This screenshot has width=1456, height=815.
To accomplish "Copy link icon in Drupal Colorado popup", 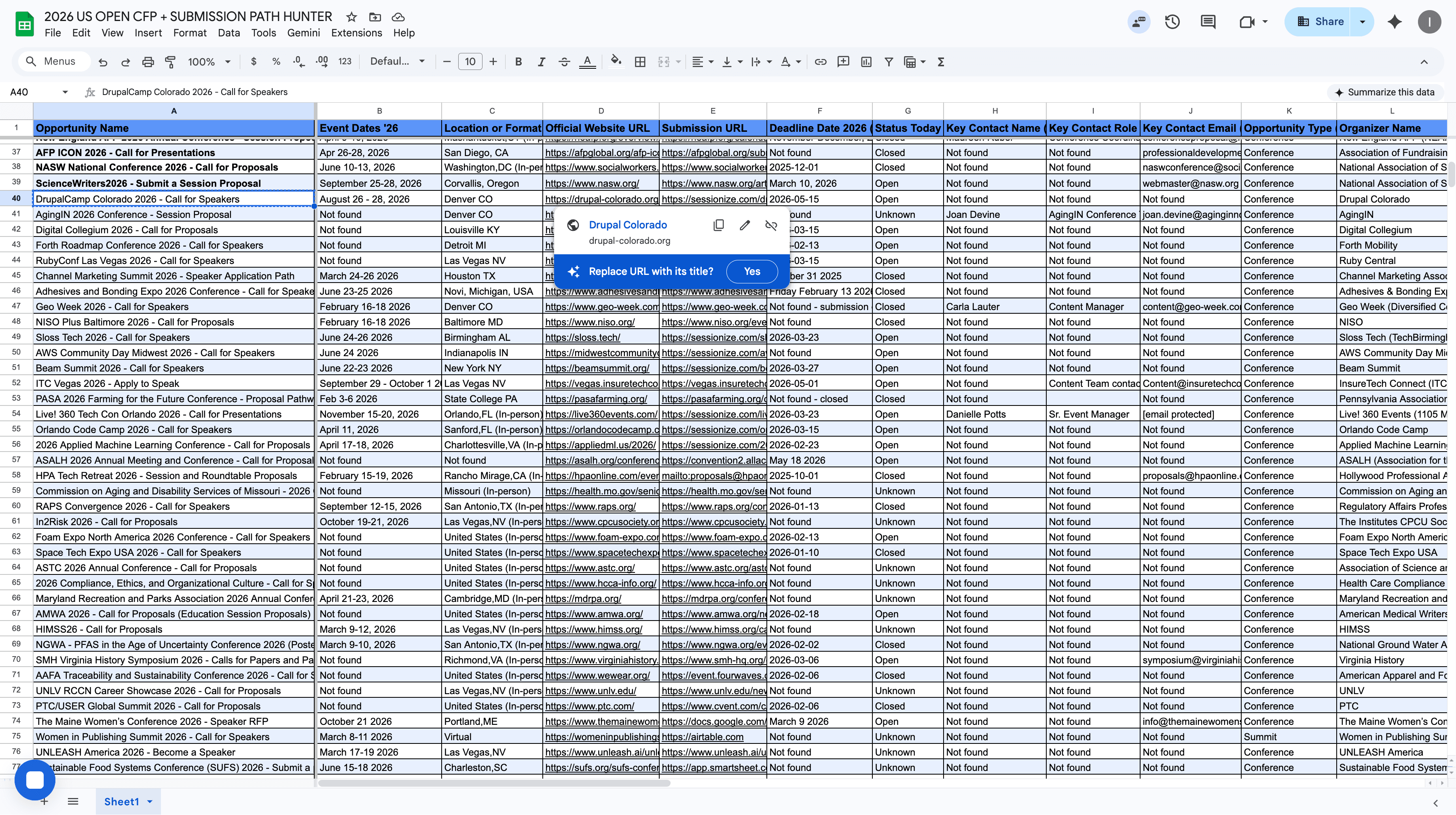I will [x=718, y=225].
